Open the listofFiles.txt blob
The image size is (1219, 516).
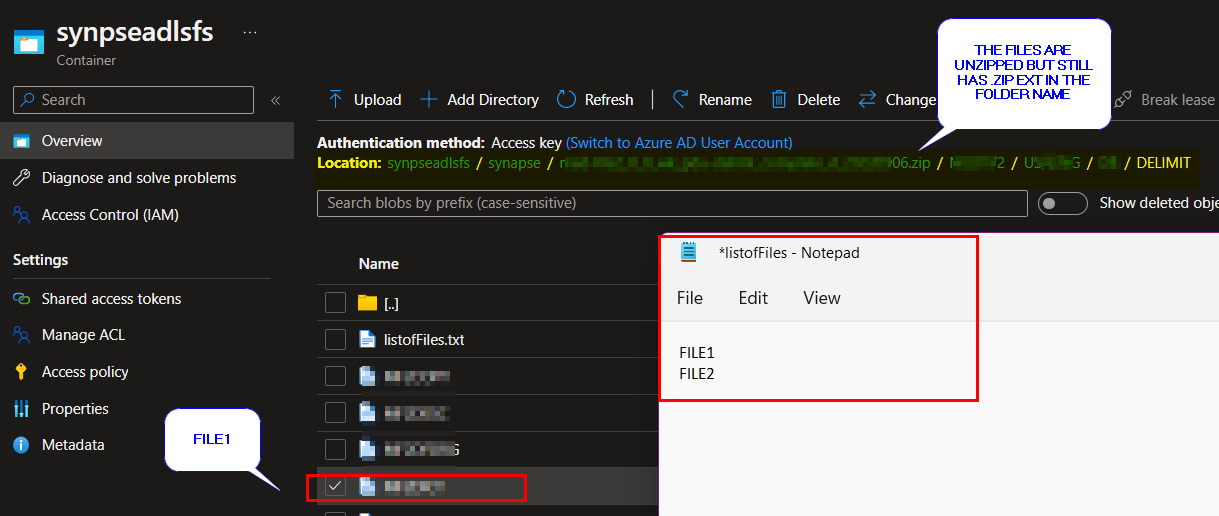[424, 340]
